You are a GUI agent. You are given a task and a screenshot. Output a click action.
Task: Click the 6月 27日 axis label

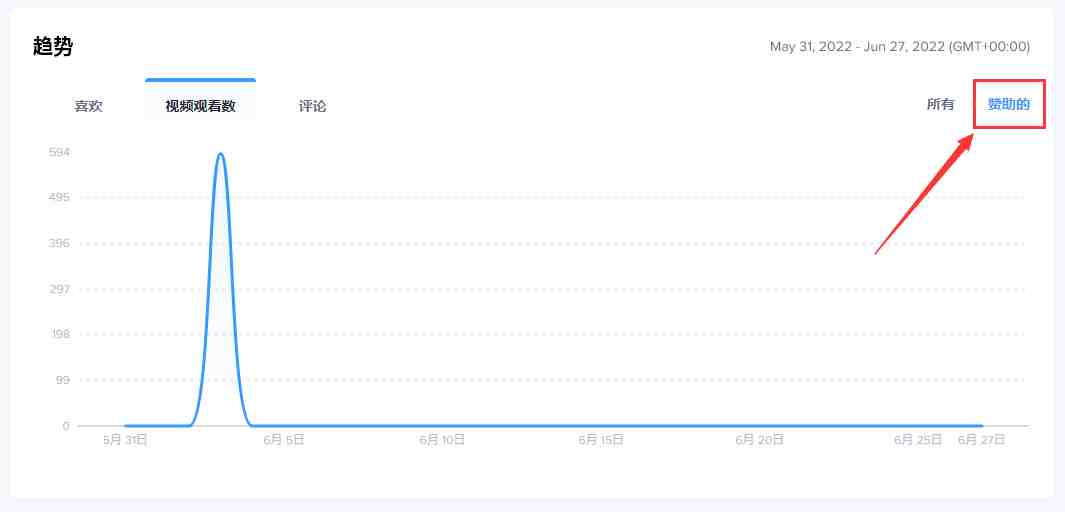pyautogui.click(x=980, y=439)
